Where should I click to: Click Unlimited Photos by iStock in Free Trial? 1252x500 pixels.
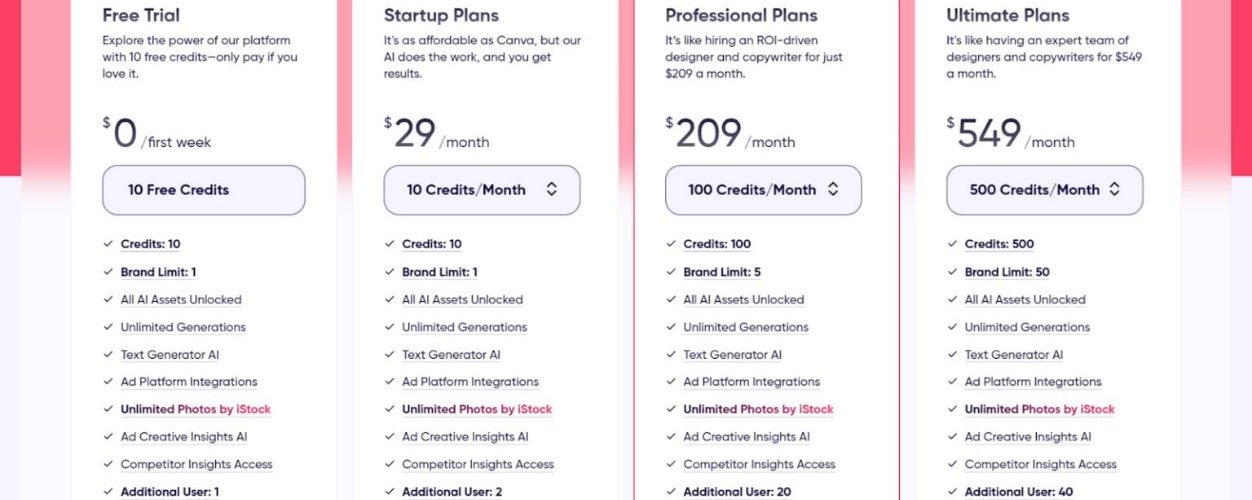coord(195,409)
